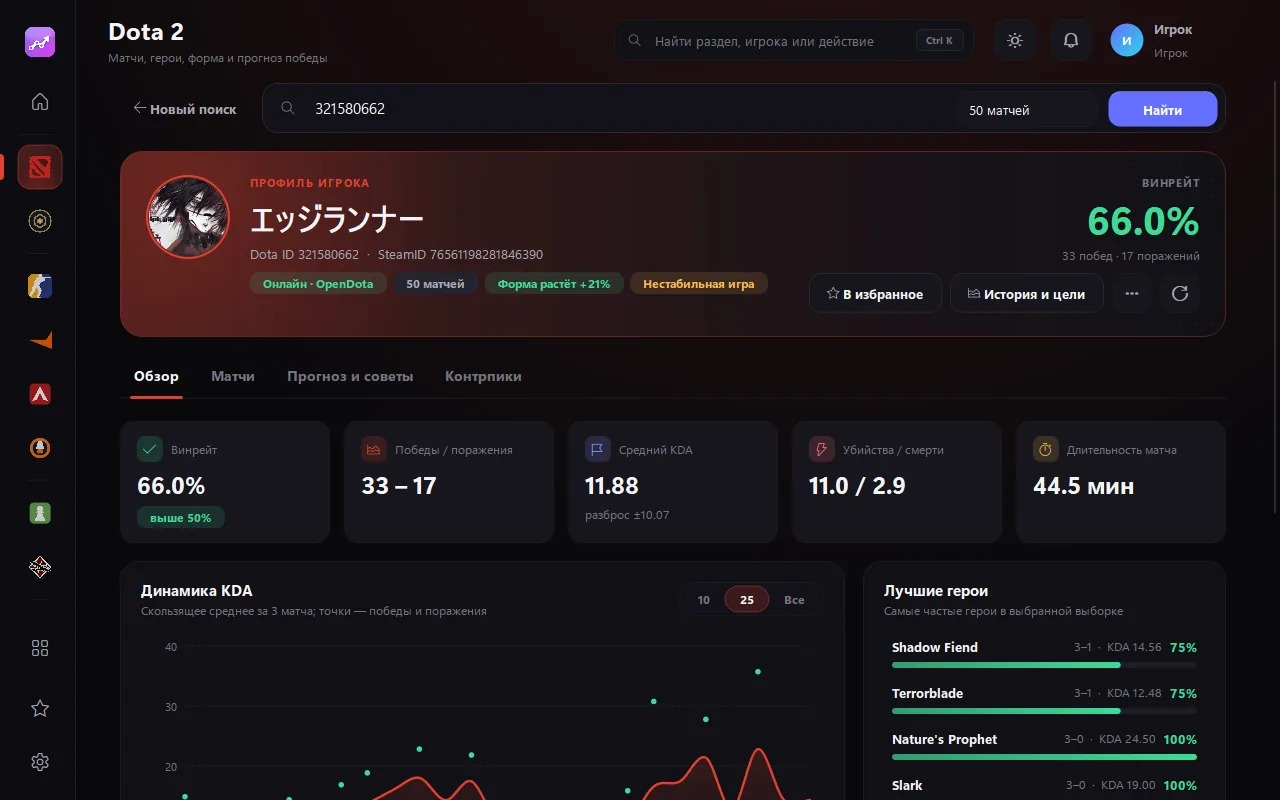Viewport: 1280px width, 800px height.
Task: Open the 'Контрпики' tab
Action: [x=483, y=376]
